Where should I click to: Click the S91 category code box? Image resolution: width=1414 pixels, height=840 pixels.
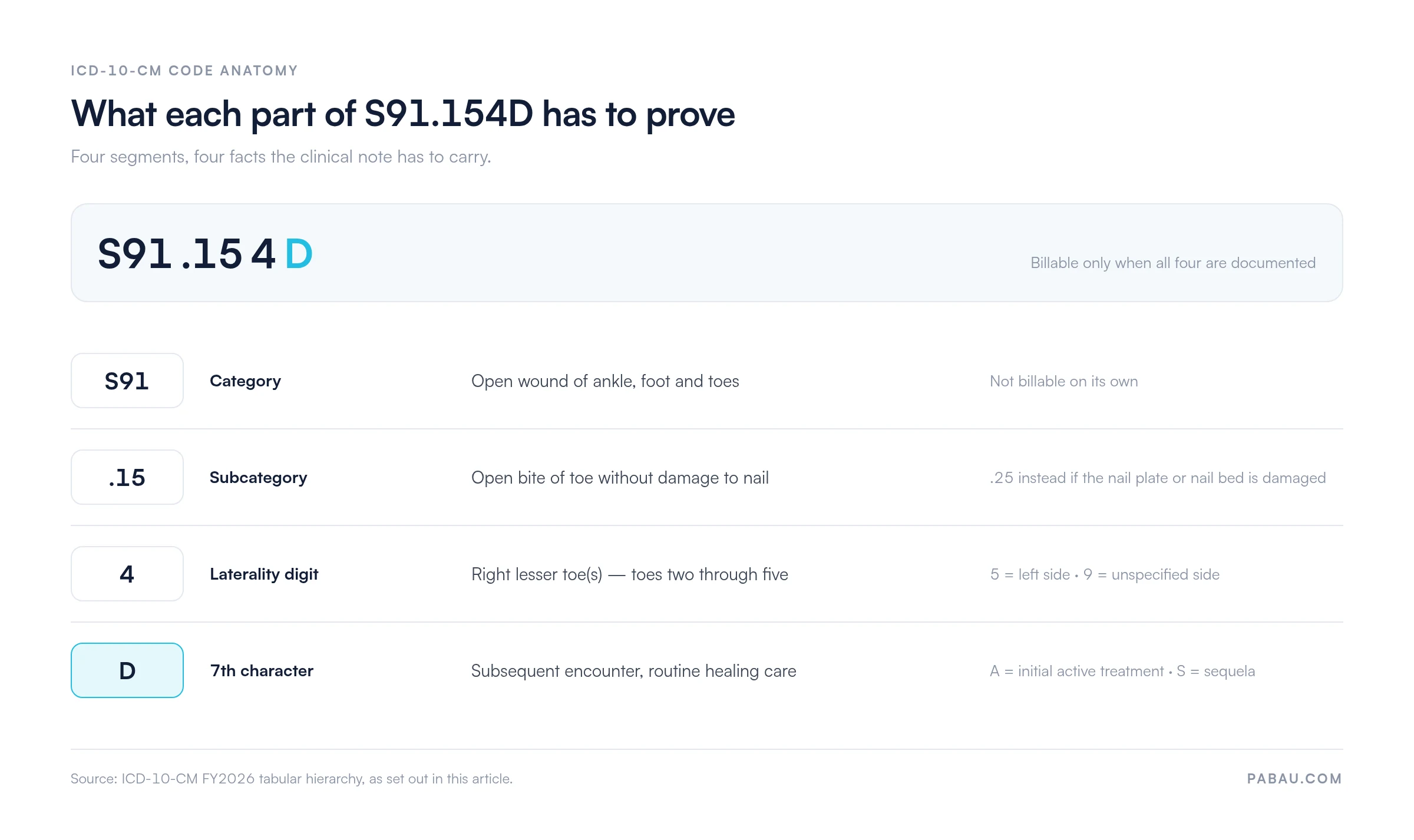point(127,381)
